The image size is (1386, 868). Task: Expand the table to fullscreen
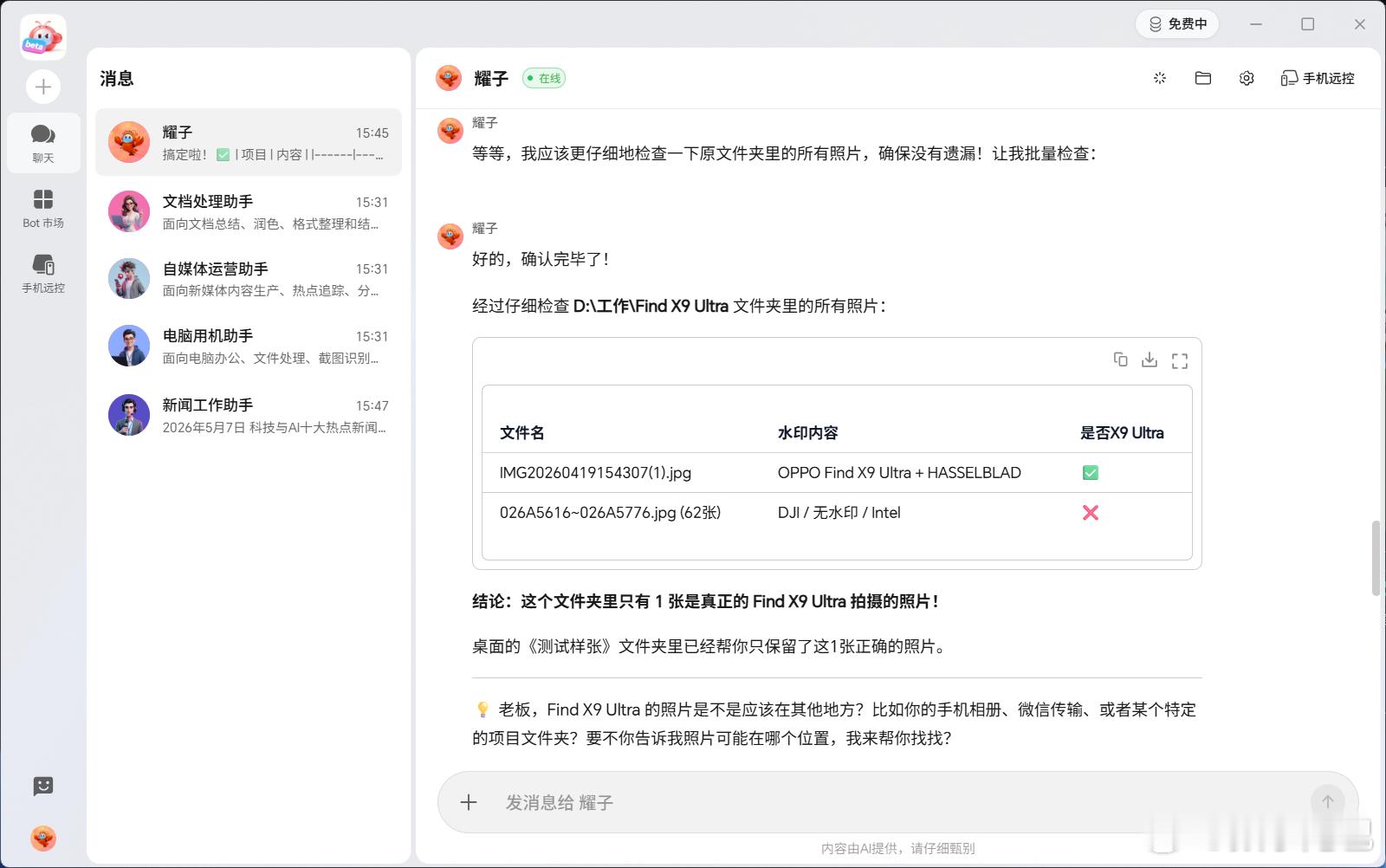(x=1179, y=360)
